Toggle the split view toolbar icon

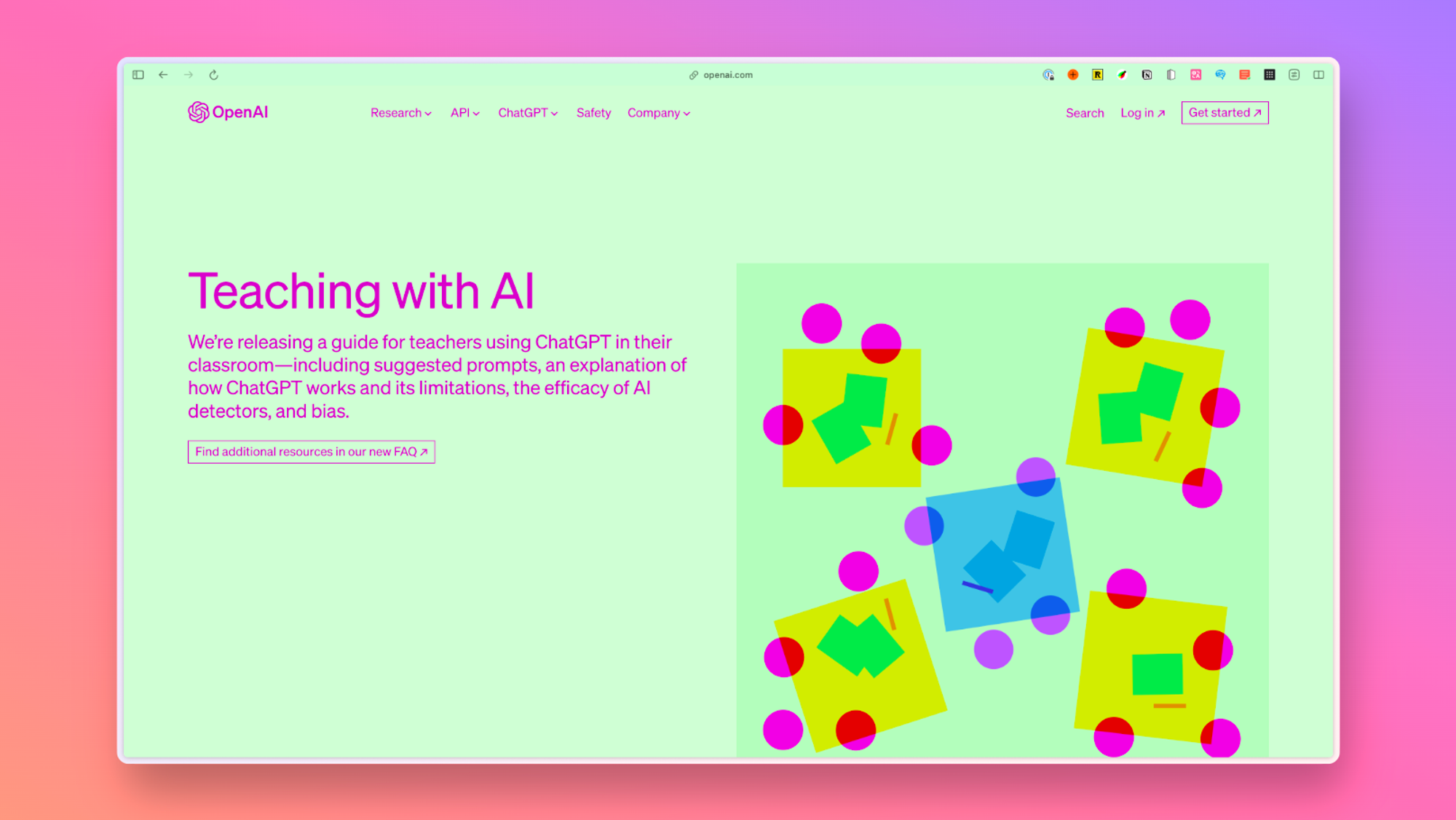click(x=1319, y=75)
